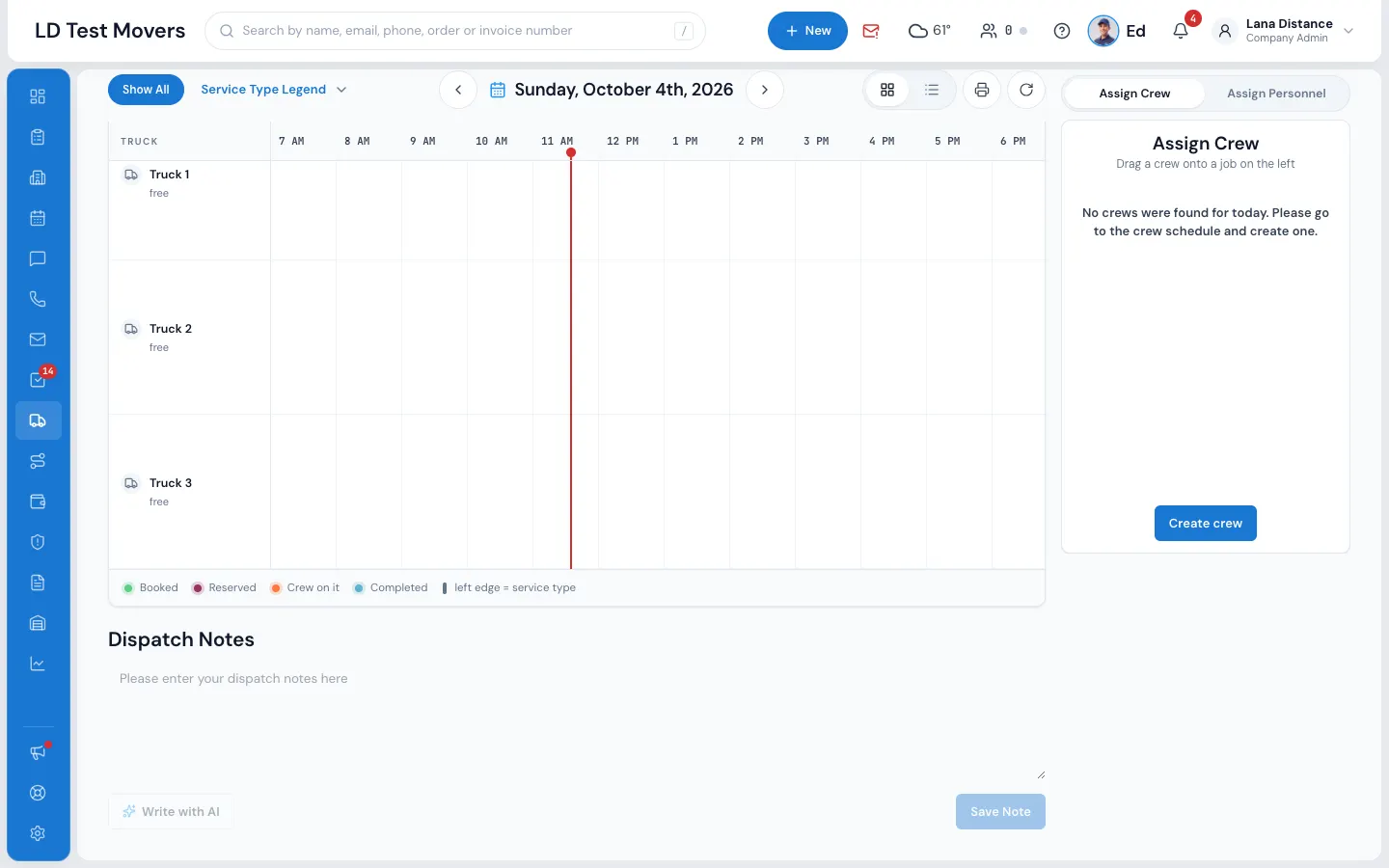Go to the next day arrow
Image resolution: width=1389 pixels, height=868 pixels.
pyautogui.click(x=765, y=90)
